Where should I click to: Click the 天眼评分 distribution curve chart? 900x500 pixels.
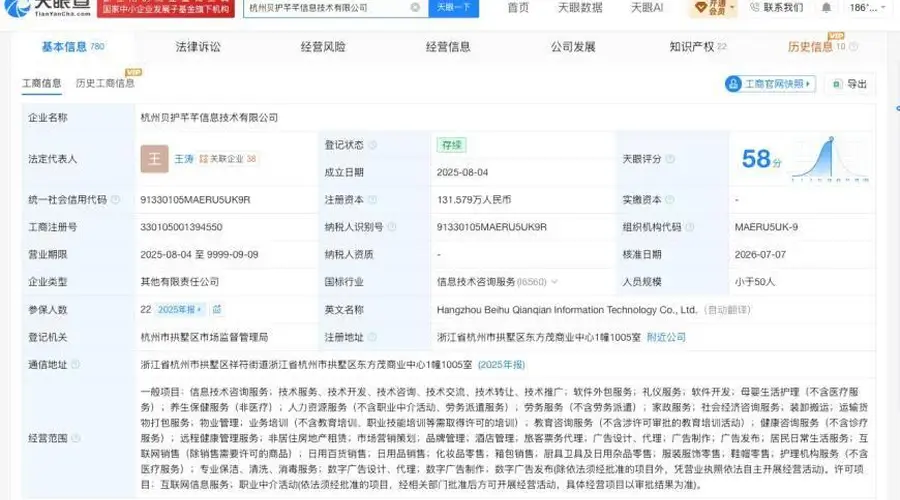pos(831,159)
